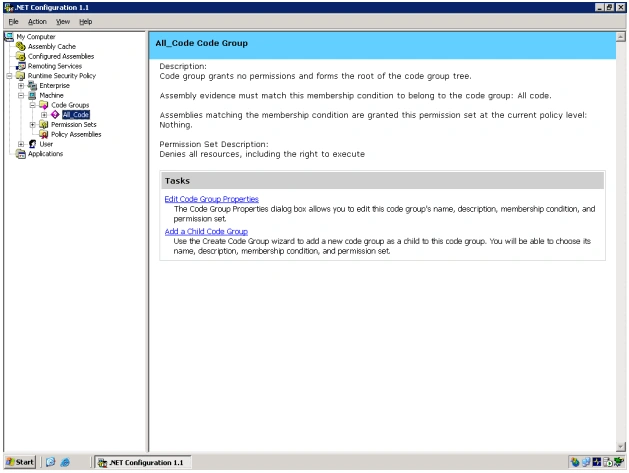Click Edit Code Group Properties link
Screen dimensions: 629x473
click(x=211, y=199)
